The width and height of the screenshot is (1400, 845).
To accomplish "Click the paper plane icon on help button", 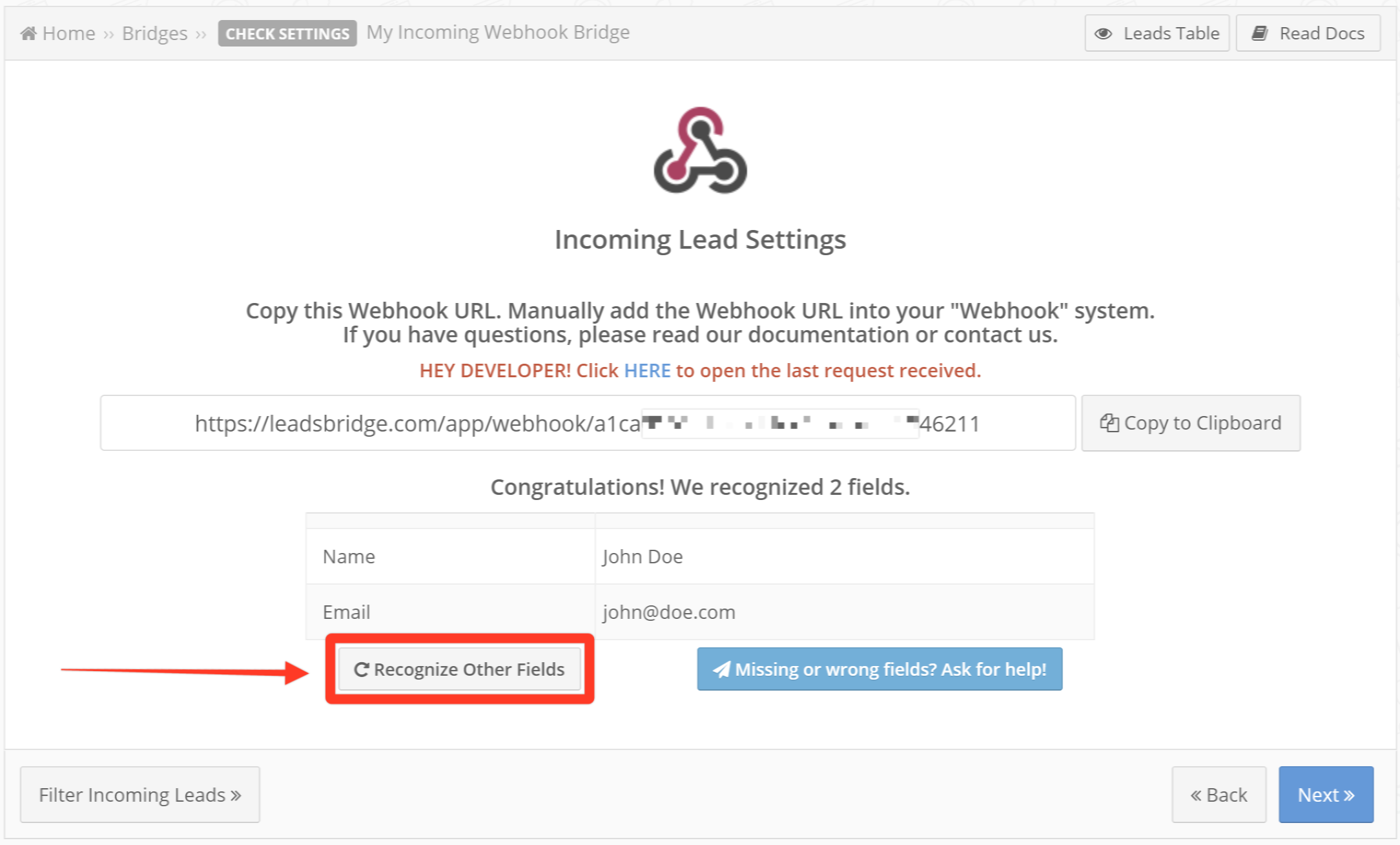I will point(721,669).
